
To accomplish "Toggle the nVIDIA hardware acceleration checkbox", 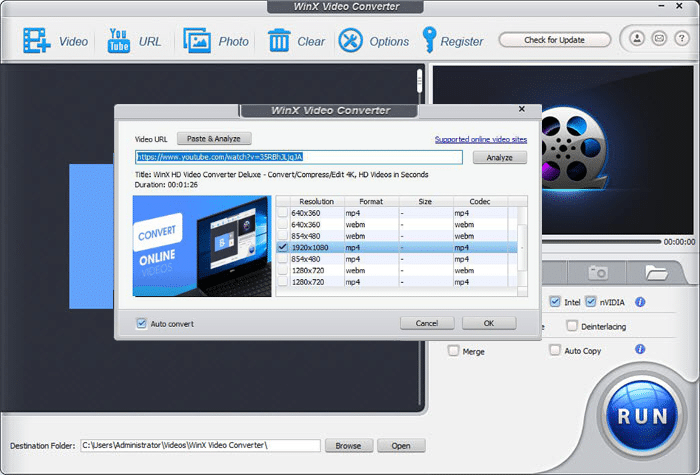I will coord(591,302).
